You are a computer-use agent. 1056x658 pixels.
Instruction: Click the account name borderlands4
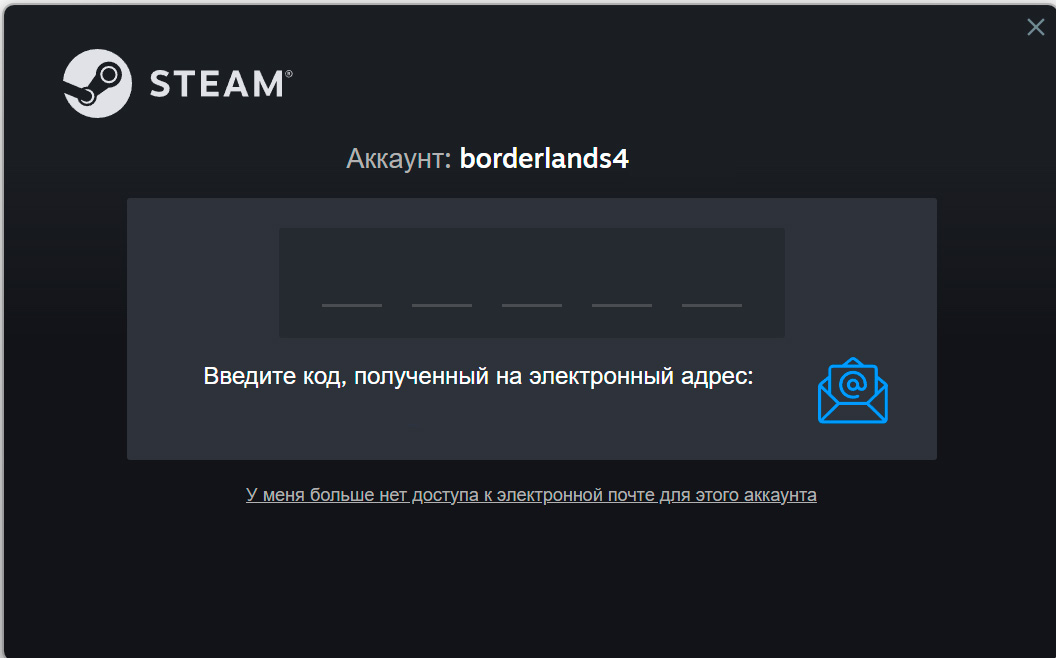544,158
